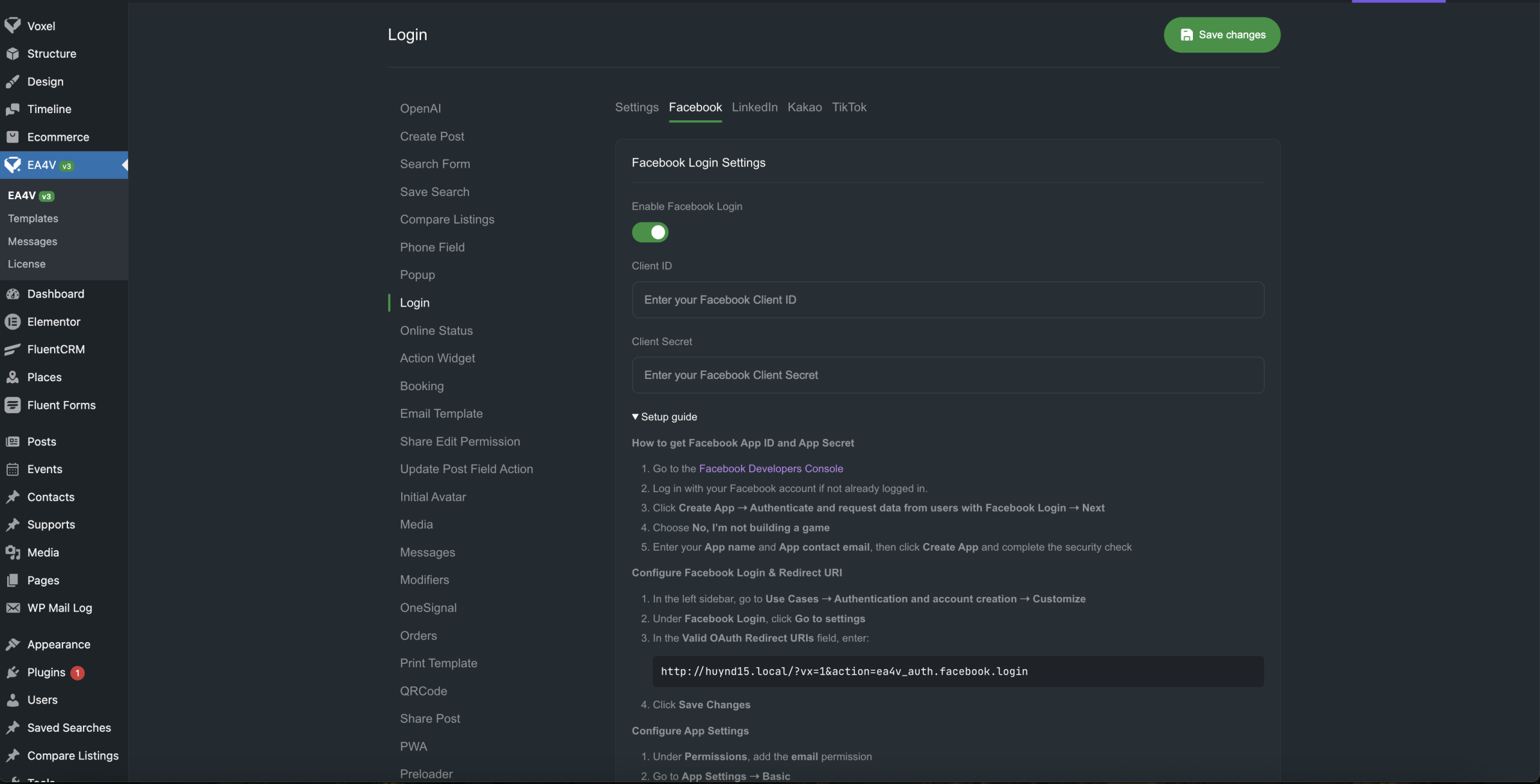Screen dimensions: 1540x784
Task: Open the Events calendar icon
Action: point(13,469)
